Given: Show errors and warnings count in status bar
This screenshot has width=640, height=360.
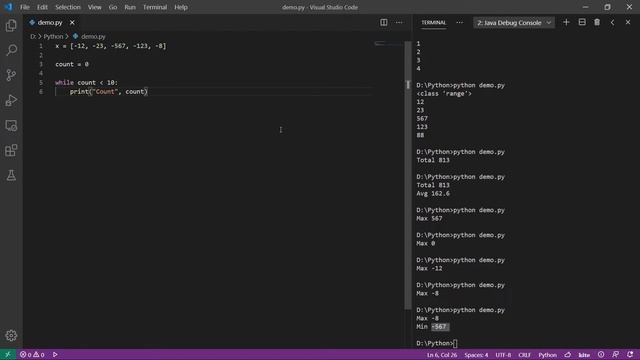Looking at the screenshot, I should (x=32, y=355).
